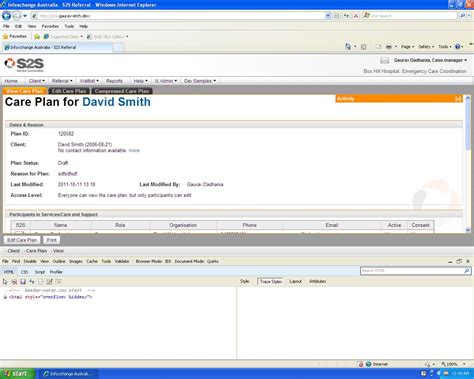Open the Outline menu in dev tools
The image size is (474, 379).
tap(59, 261)
